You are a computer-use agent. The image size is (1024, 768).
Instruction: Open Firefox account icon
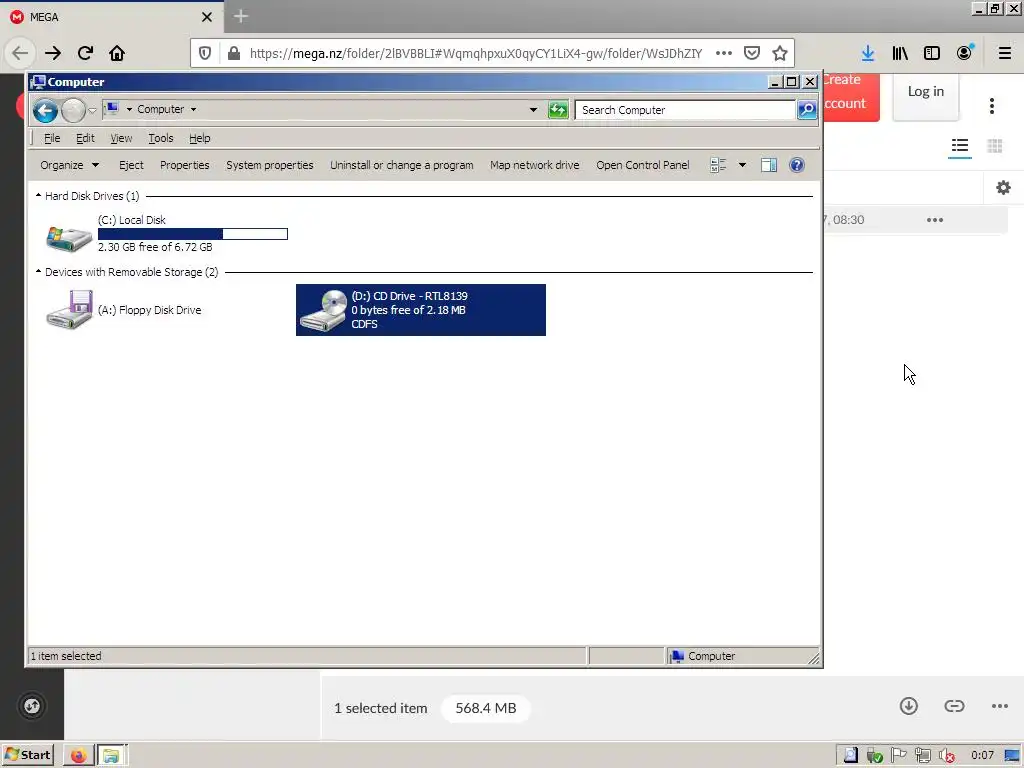965,53
